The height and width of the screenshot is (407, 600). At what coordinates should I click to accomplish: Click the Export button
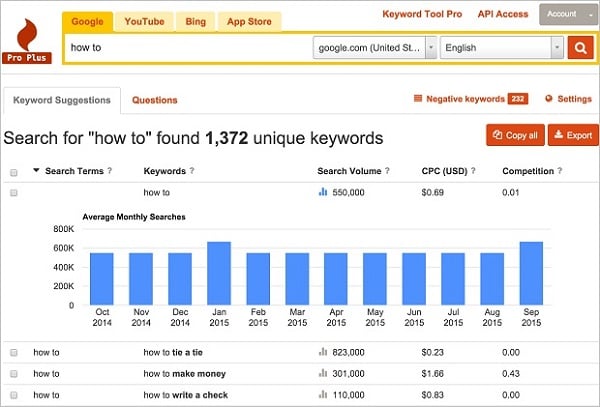(x=573, y=135)
